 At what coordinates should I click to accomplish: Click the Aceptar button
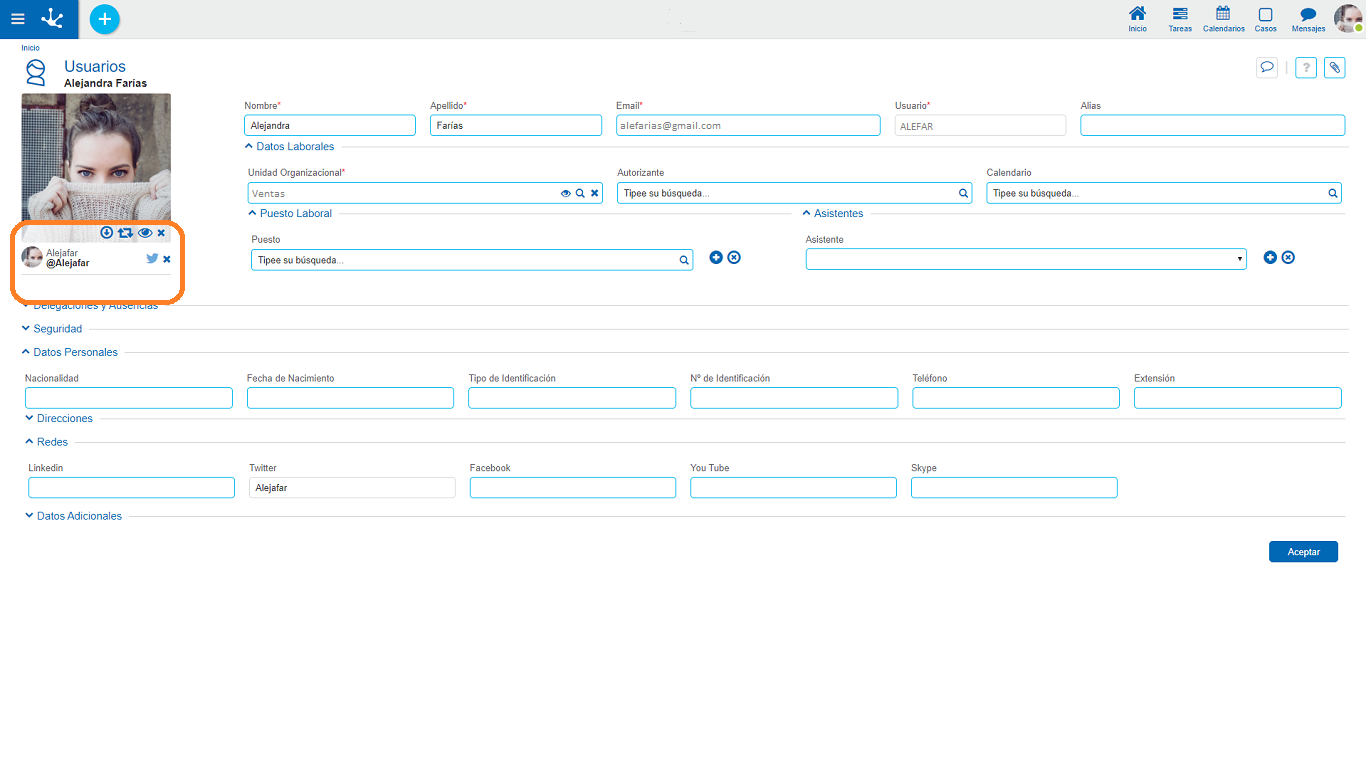[x=1303, y=552]
